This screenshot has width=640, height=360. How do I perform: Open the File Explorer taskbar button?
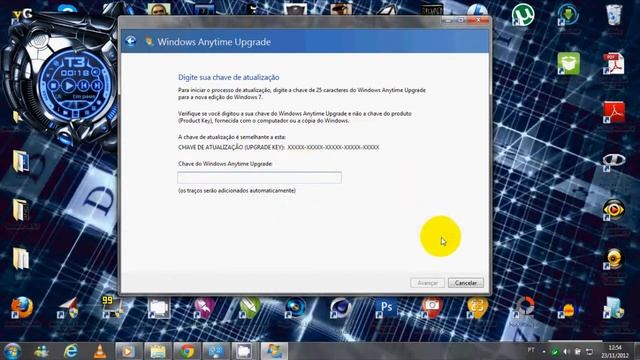158,351
